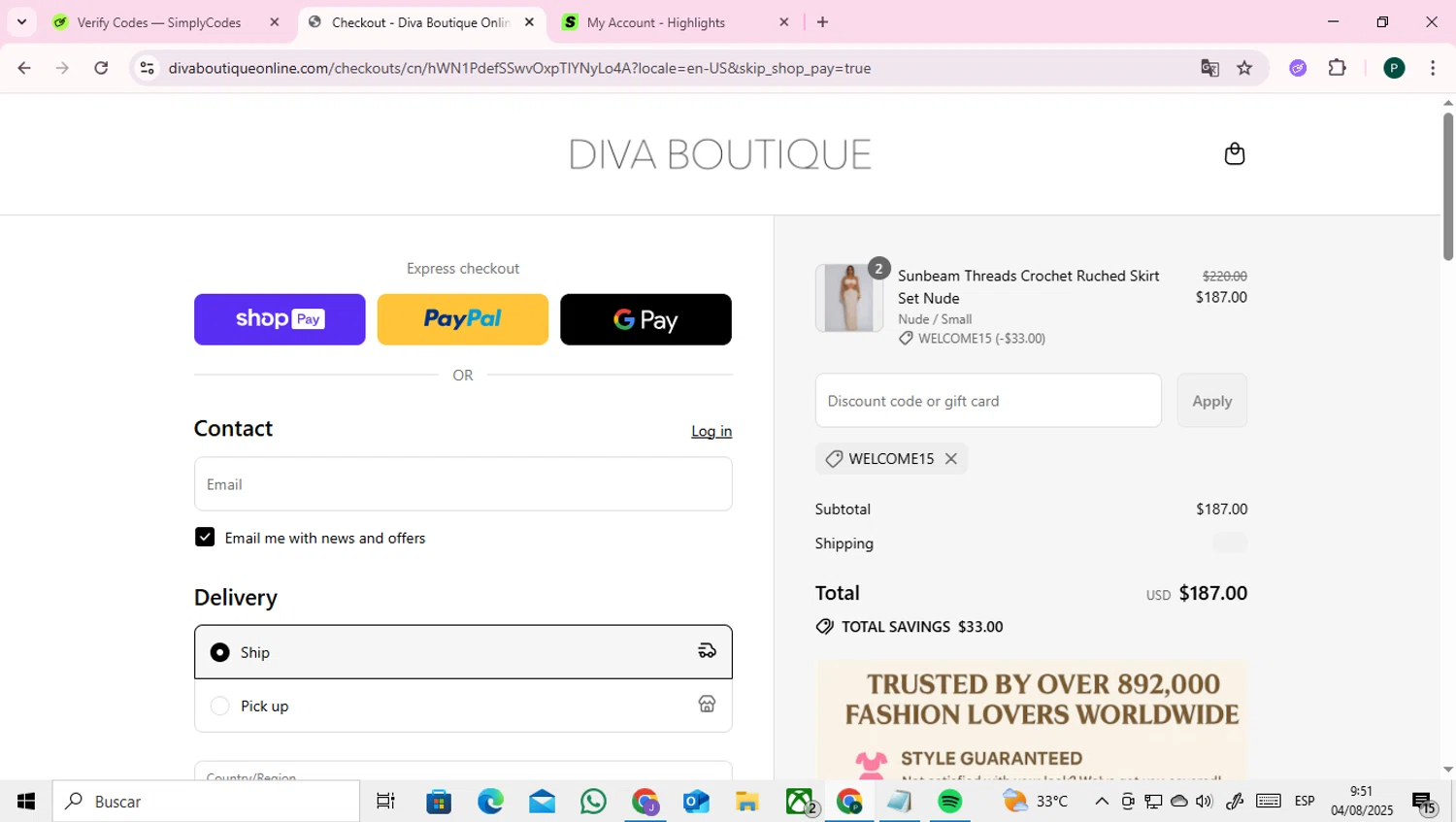Screen dimensions: 1456x822
Task: Click the Diva Boutique logo
Action: point(720,154)
